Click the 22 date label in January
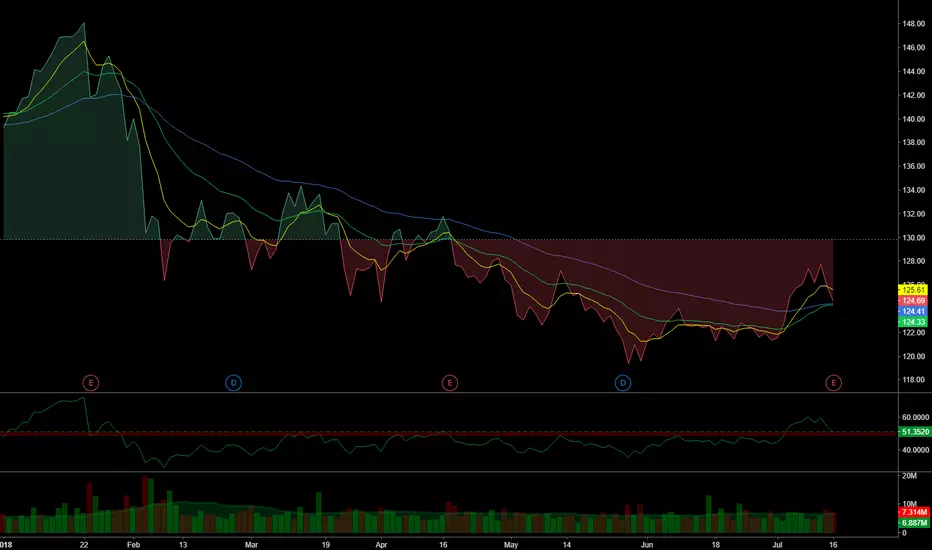This screenshot has width=932, height=550. tap(84, 545)
